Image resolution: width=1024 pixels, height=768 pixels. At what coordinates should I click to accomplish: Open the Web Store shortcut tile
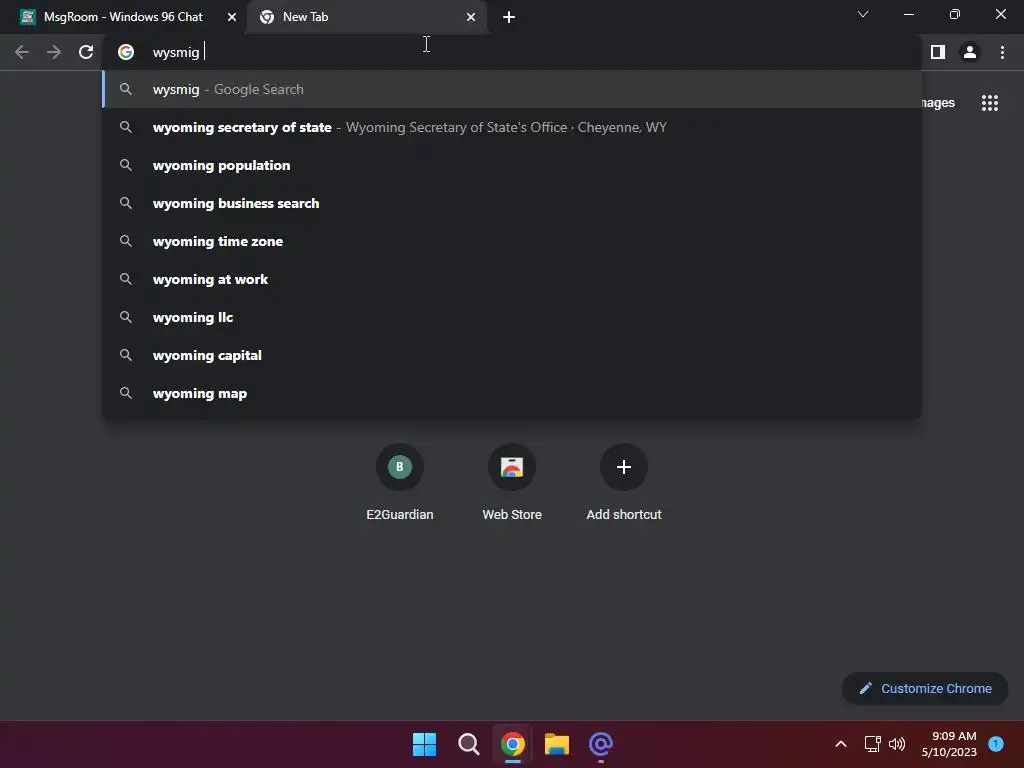point(512,483)
